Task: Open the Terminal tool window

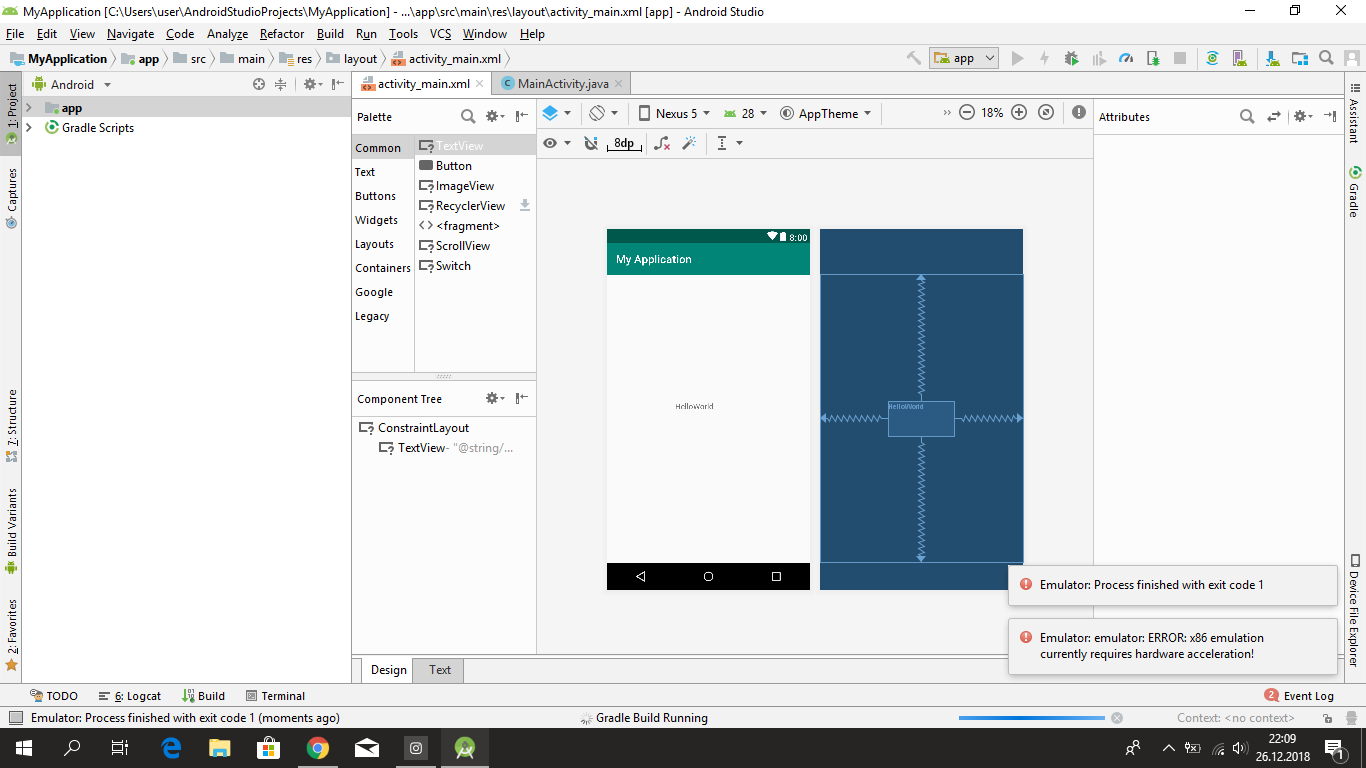Action: point(274,696)
